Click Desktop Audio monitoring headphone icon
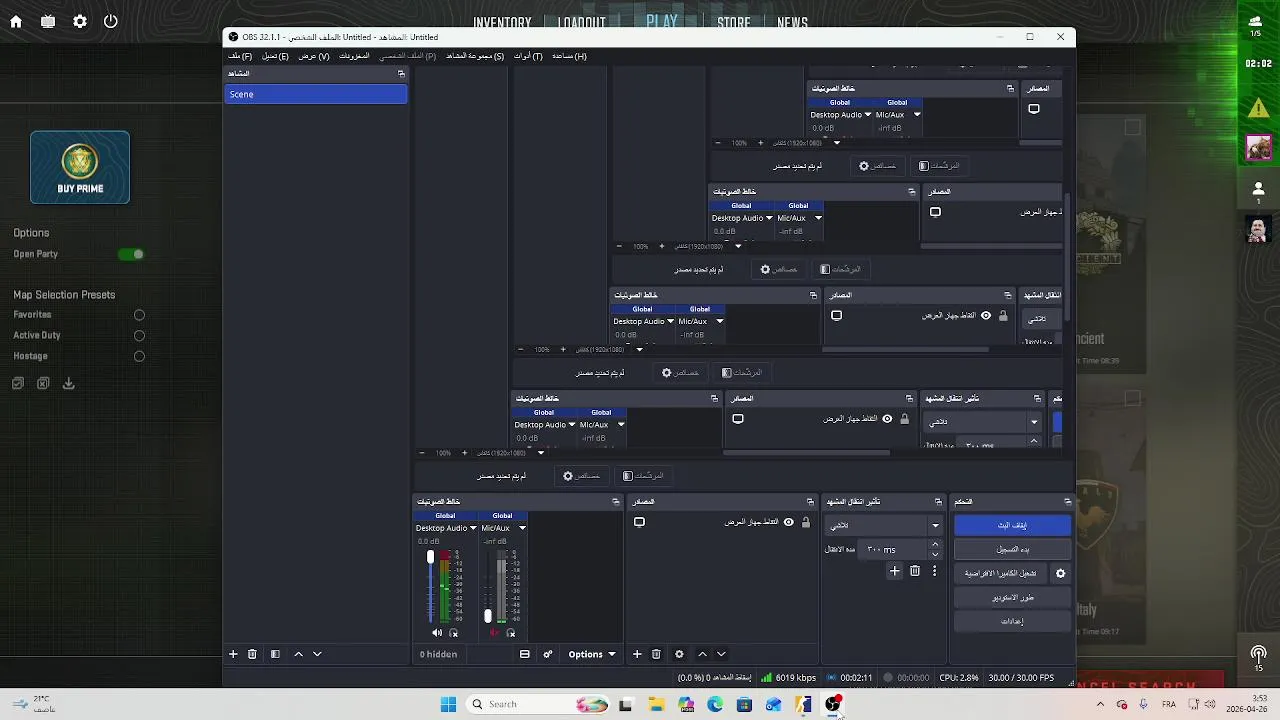This screenshot has height=720, width=1280. pyautogui.click(x=454, y=633)
